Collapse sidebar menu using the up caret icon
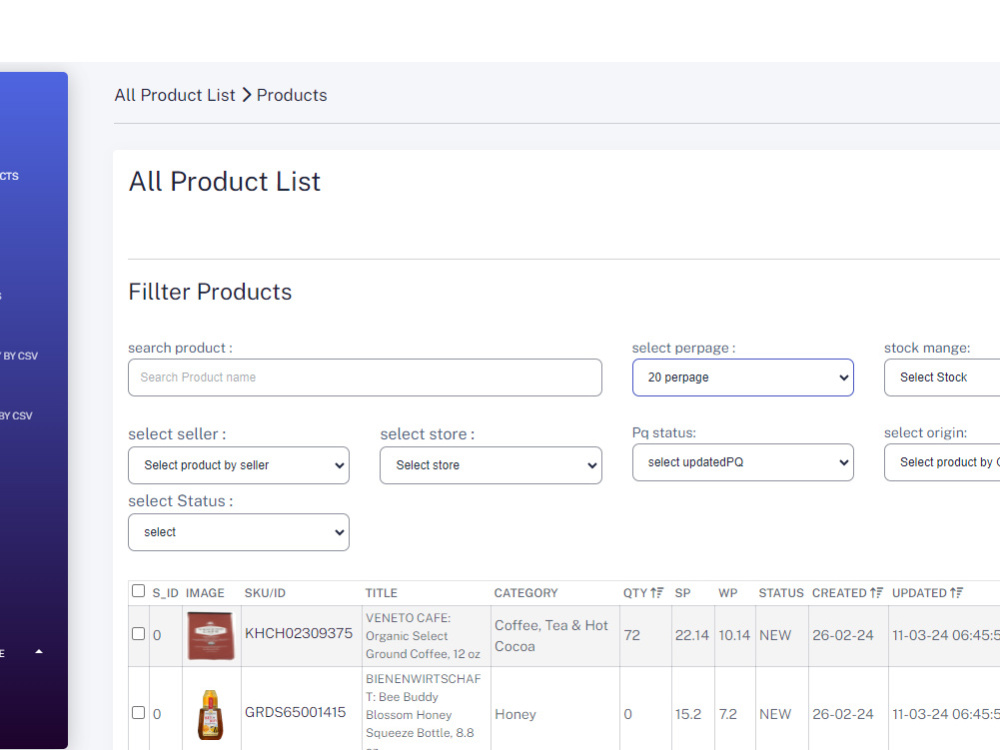Viewport: 1000px width, 750px height. coord(39,652)
